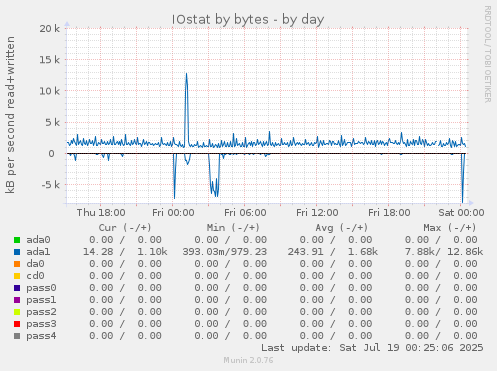Click the 'Min (-/+)' column header

(x=233, y=228)
